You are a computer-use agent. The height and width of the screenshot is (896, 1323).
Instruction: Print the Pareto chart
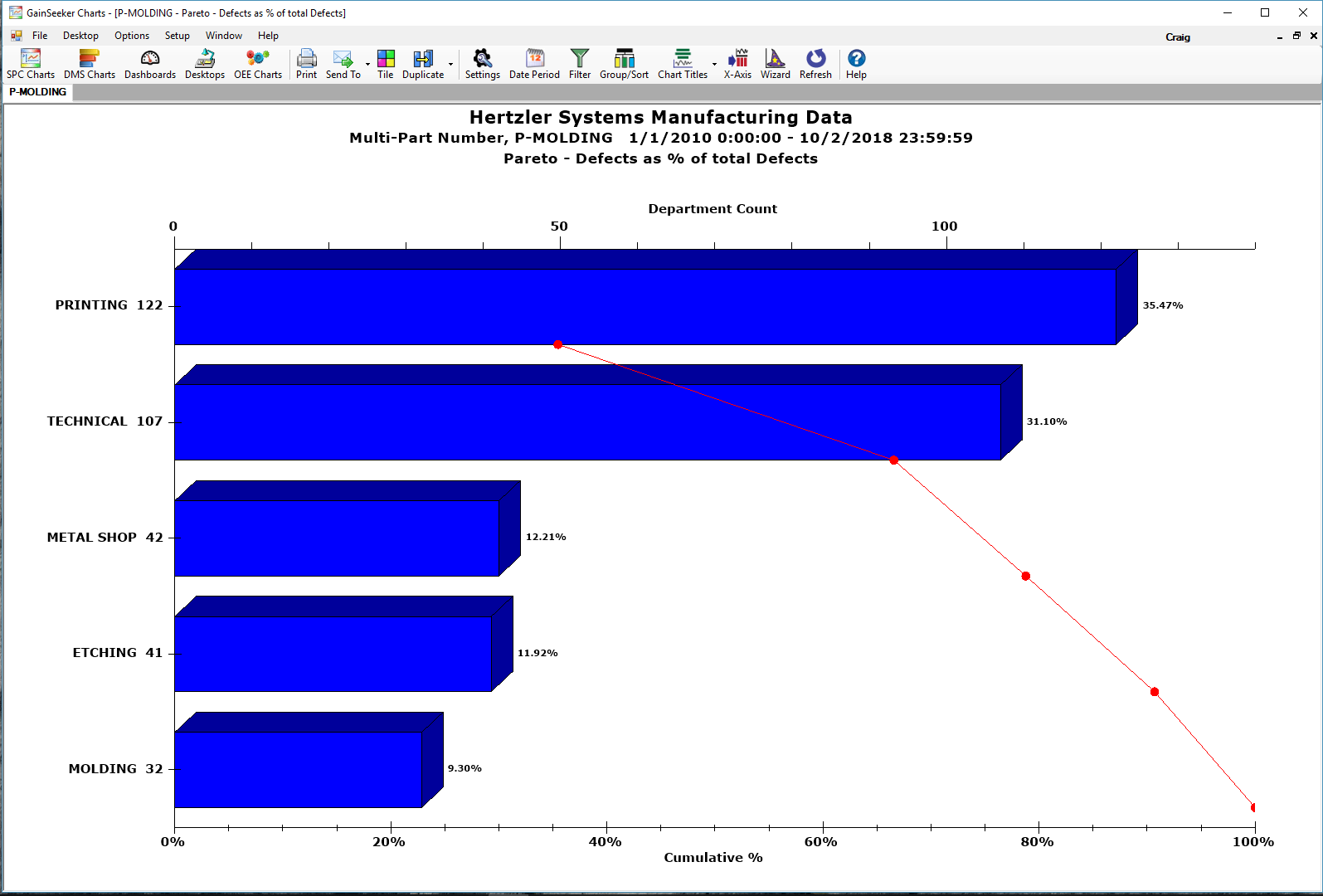coord(306,64)
